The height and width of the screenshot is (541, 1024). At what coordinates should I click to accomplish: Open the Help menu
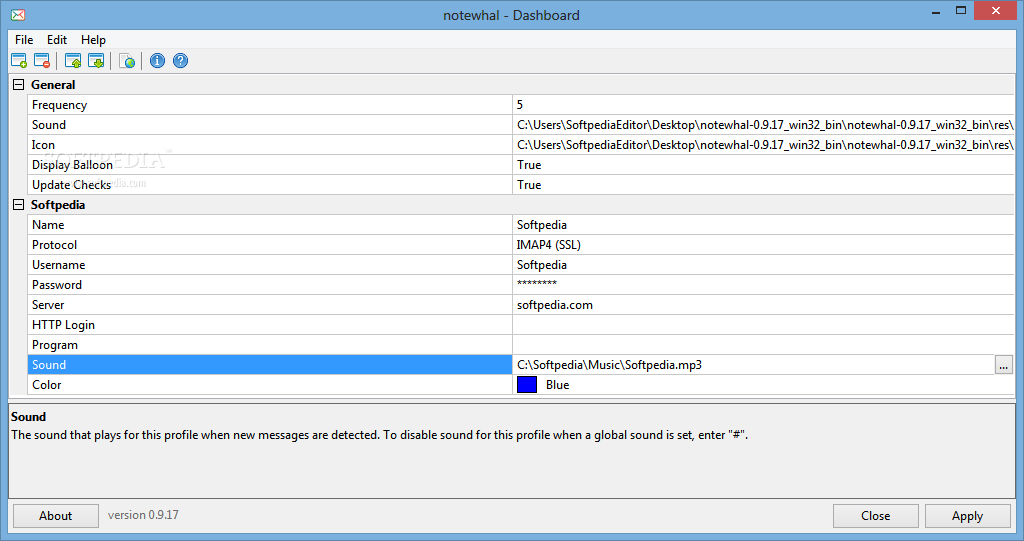click(93, 40)
